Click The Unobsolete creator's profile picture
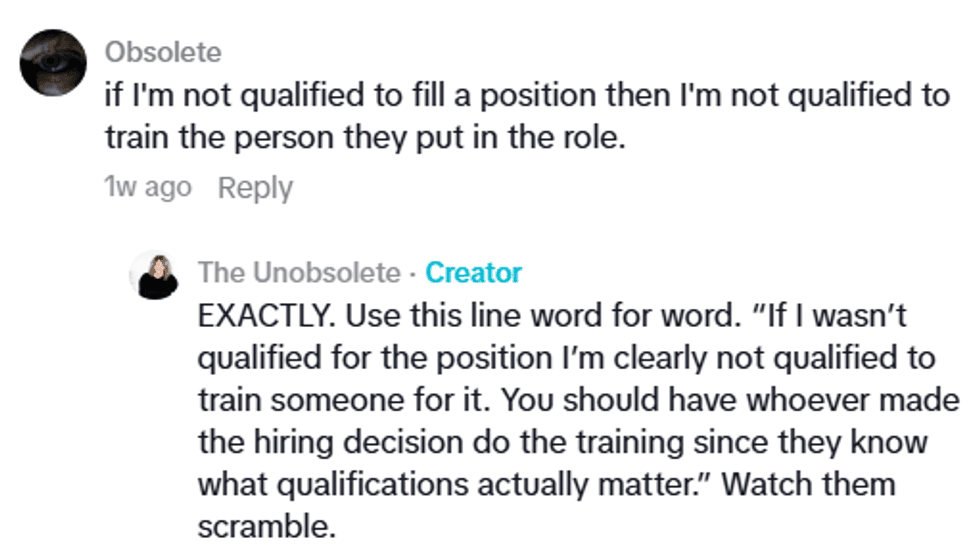The image size is (980, 558). (154, 275)
